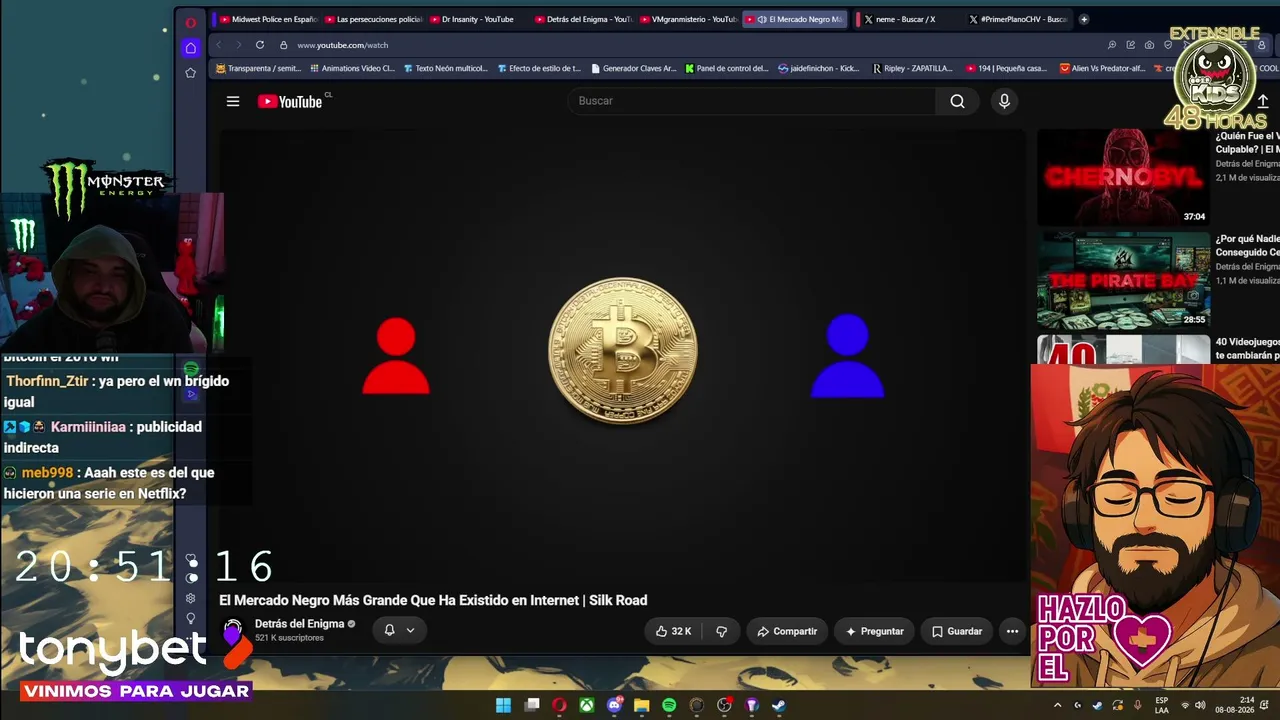
Task: Click the YouTube search magnifier button
Action: tap(957, 101)
